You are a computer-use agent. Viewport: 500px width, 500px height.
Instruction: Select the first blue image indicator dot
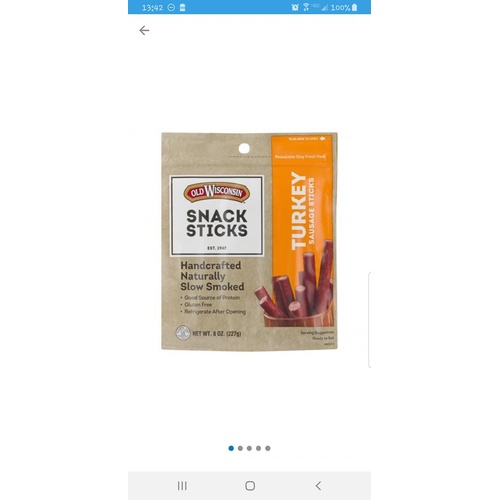point(231,448)
